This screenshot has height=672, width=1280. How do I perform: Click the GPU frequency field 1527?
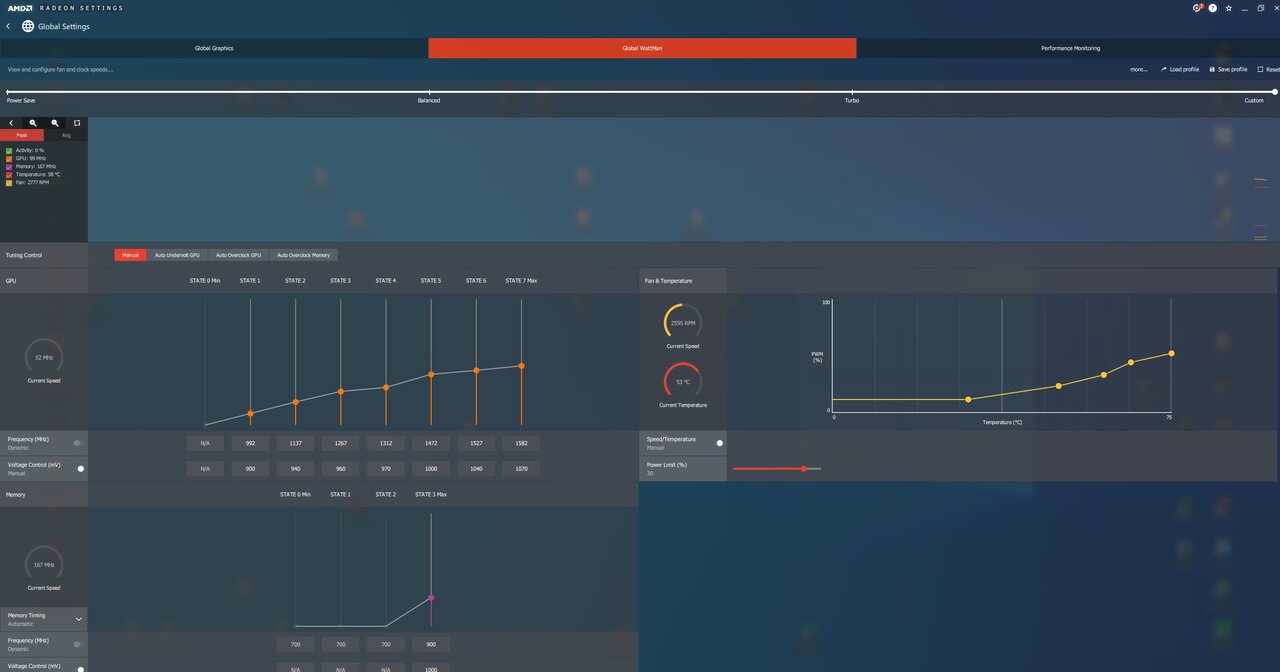[x=476, y=443]
